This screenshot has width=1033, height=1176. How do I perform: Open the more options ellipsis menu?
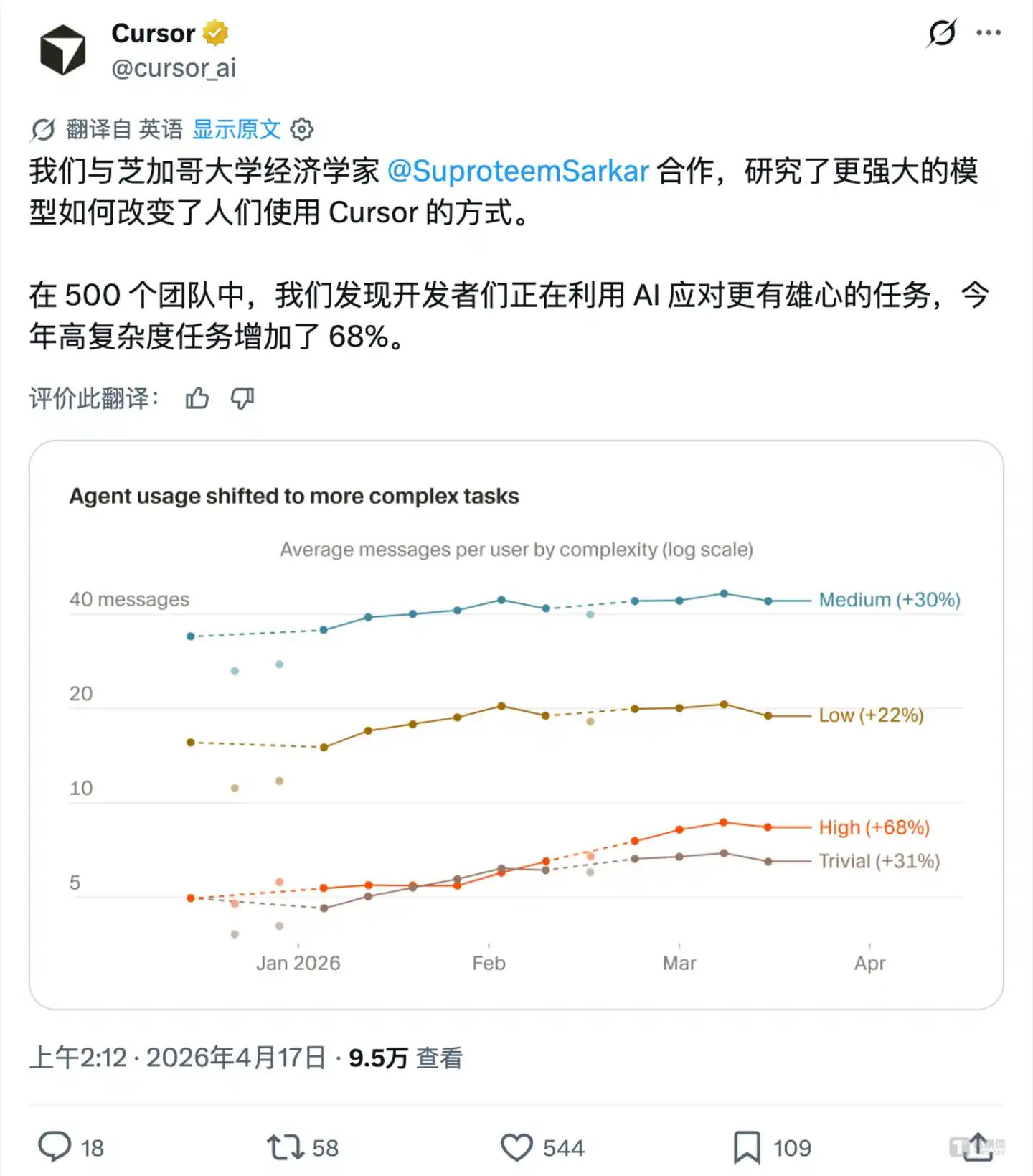[x=989, y=32]
